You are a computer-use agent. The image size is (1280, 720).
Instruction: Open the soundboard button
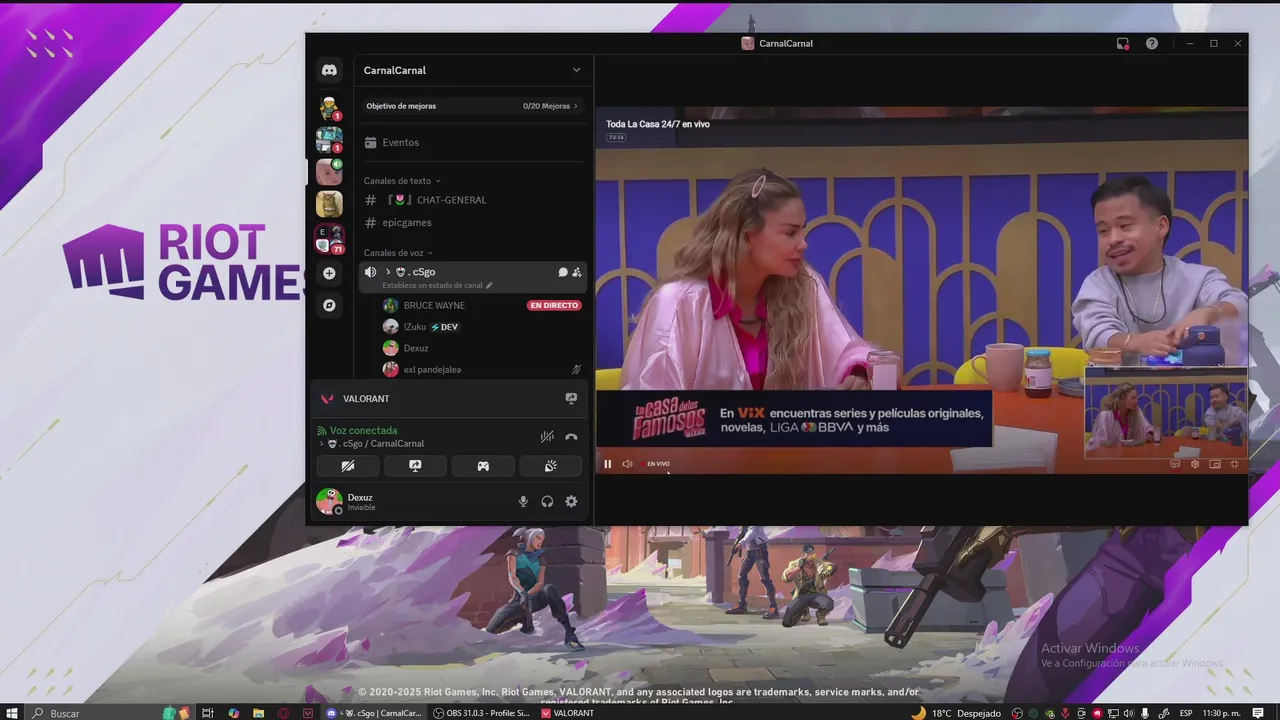(x=550, y=466)
